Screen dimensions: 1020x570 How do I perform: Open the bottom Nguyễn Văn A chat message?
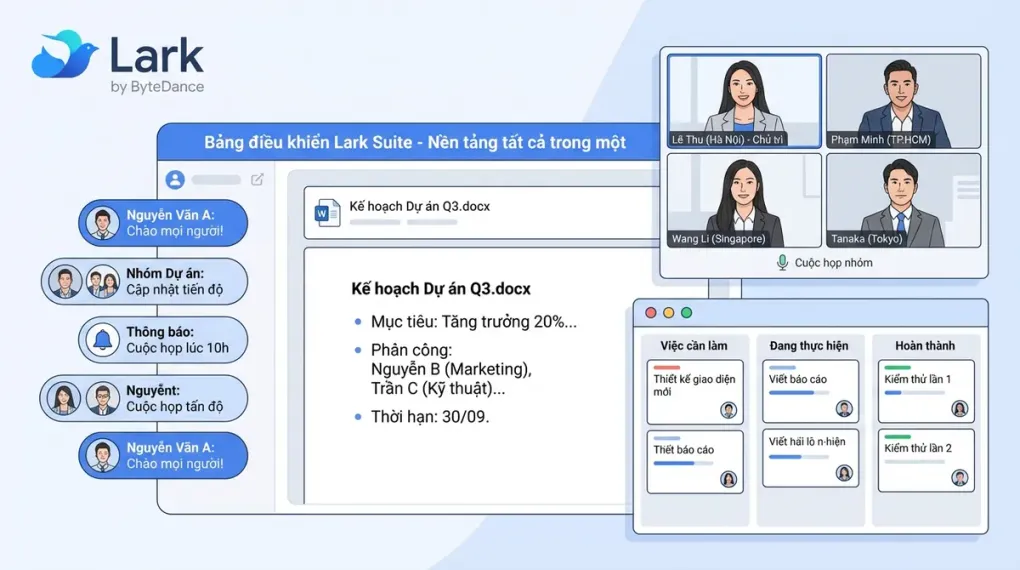[x=163, y=455]
